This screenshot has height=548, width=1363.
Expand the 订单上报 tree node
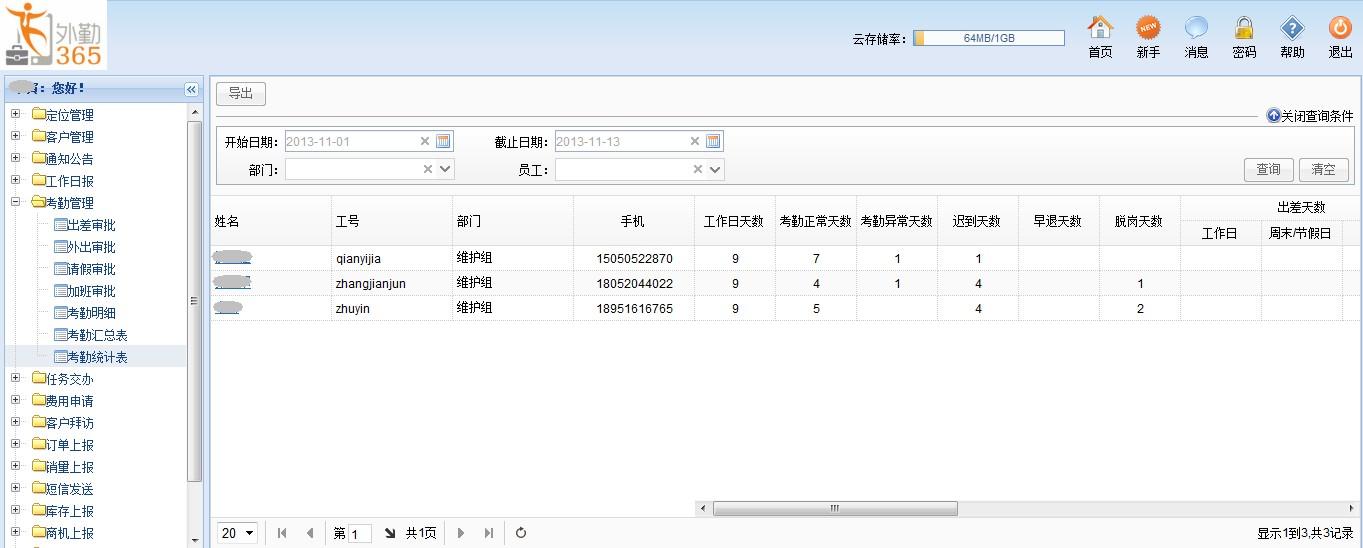point(15,444)
